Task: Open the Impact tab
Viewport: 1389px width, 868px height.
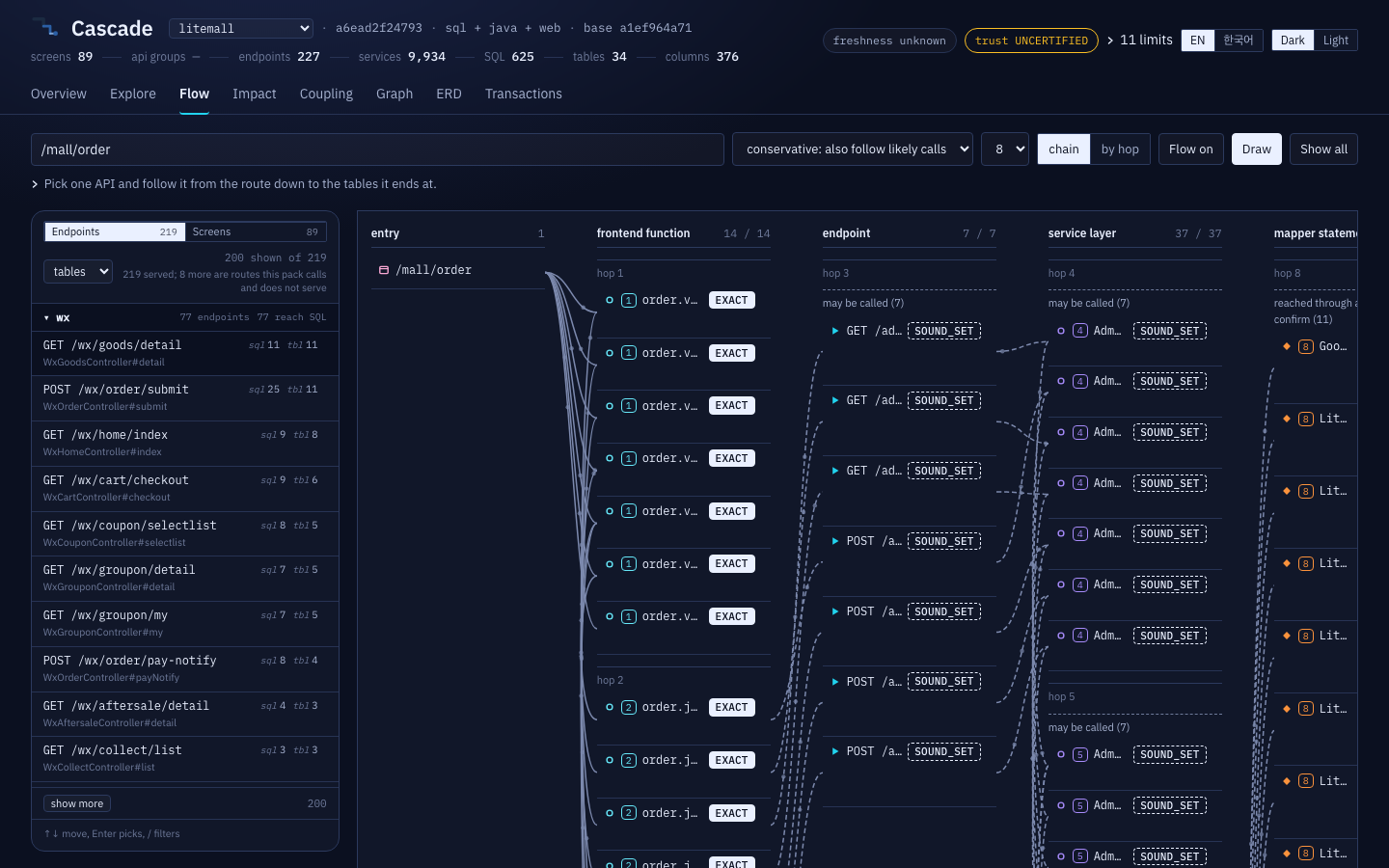Action: (255, 94)
